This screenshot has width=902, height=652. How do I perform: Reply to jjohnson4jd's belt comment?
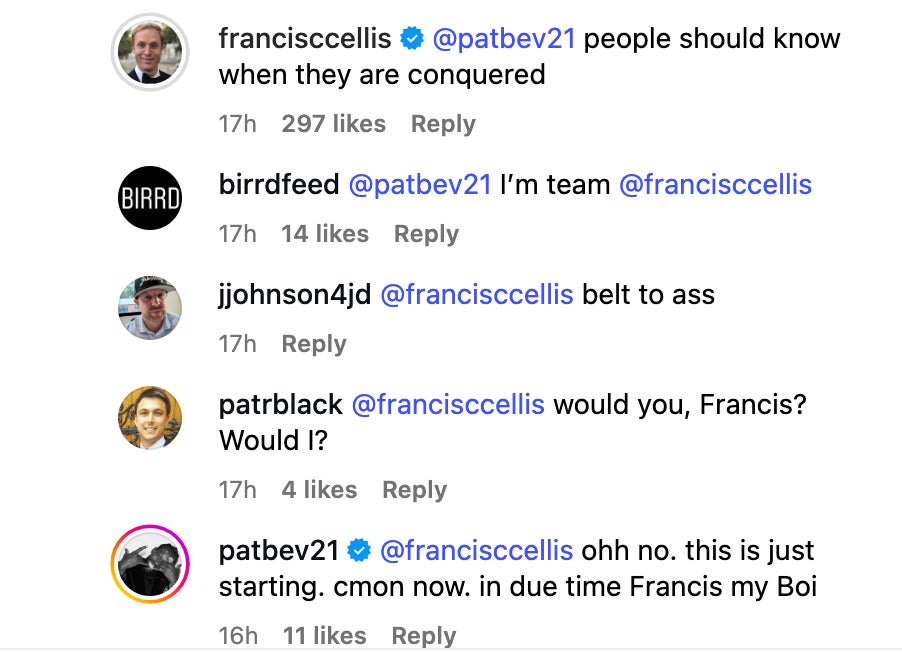(x=313, y=344)
